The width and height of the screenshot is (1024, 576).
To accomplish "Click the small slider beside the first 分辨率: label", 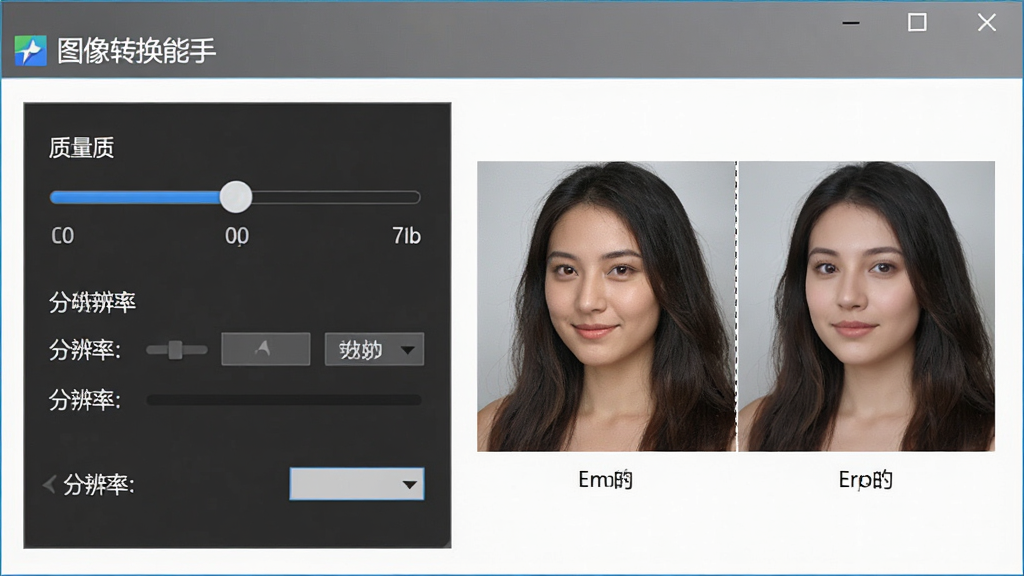I will pyautogui.click(x=176, y=350).
